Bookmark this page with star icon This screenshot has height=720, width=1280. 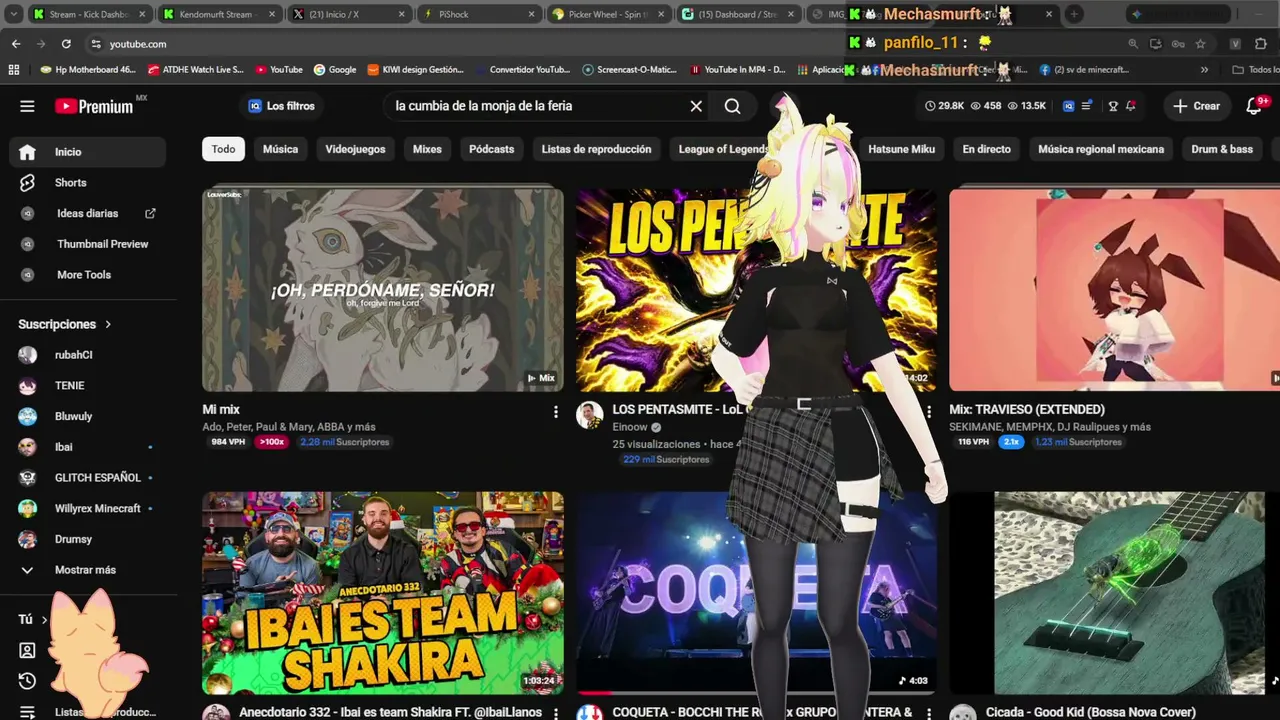pyautogui.click(x=1200, y=44)
